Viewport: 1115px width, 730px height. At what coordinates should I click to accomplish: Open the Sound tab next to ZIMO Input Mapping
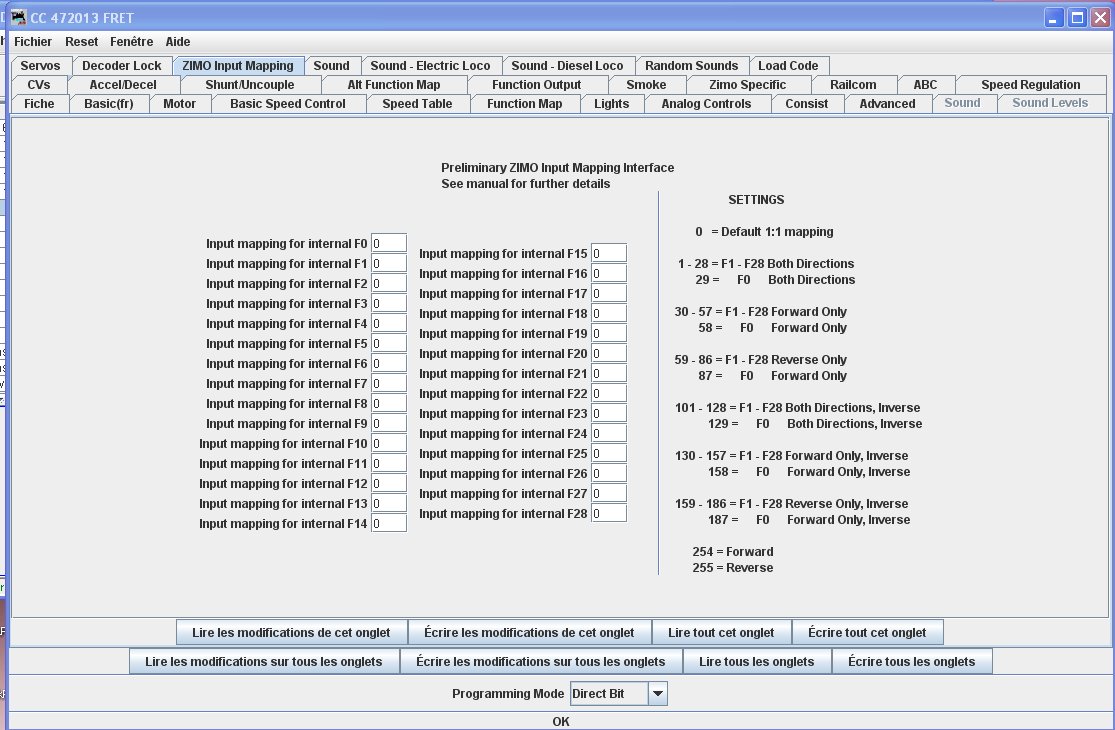click(x=331, y=65)
